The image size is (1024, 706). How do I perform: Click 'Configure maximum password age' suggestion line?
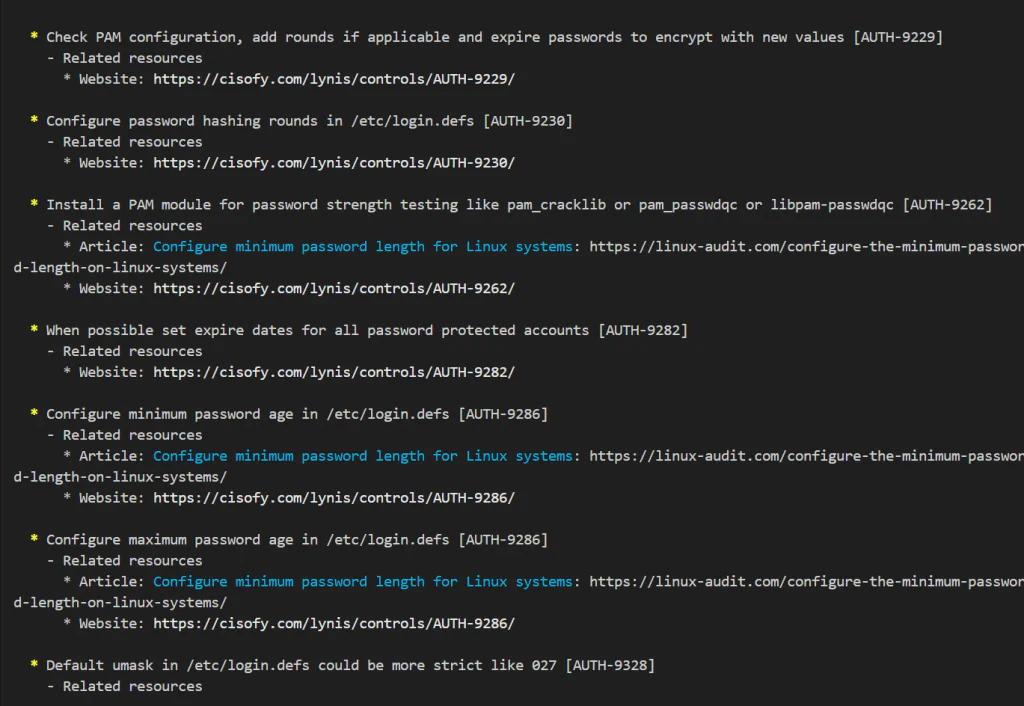(296, 539)
